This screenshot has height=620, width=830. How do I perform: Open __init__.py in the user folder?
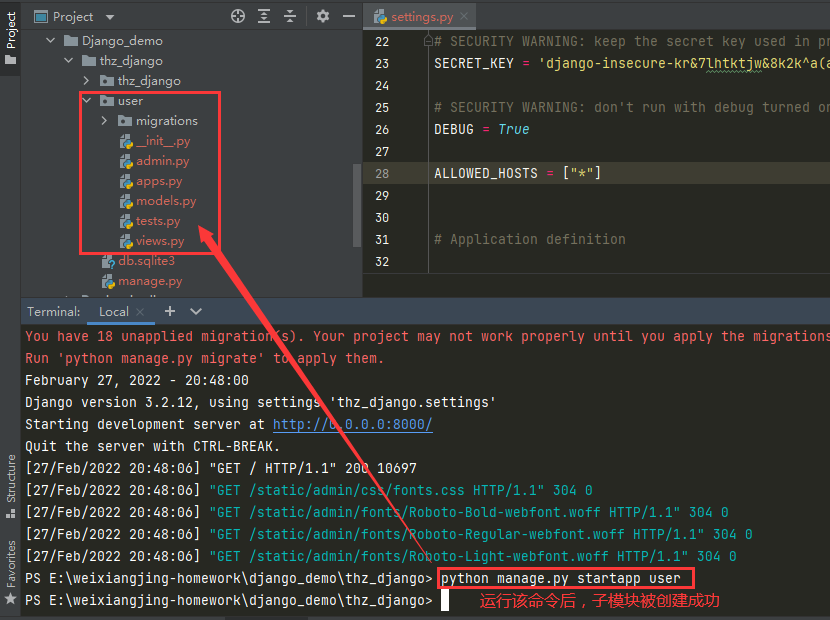163,141
